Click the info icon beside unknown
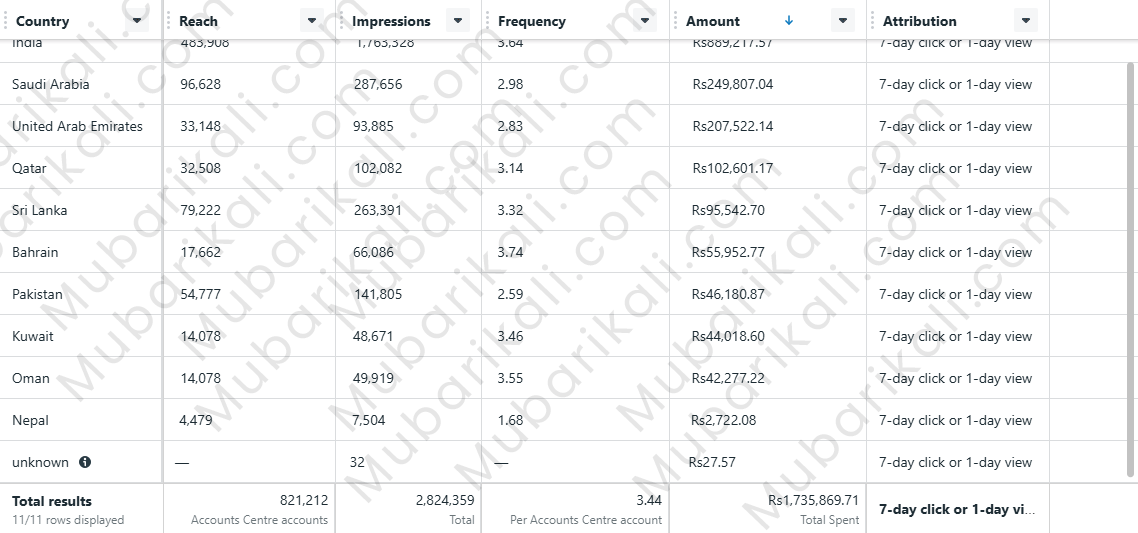 coord(85,462)
